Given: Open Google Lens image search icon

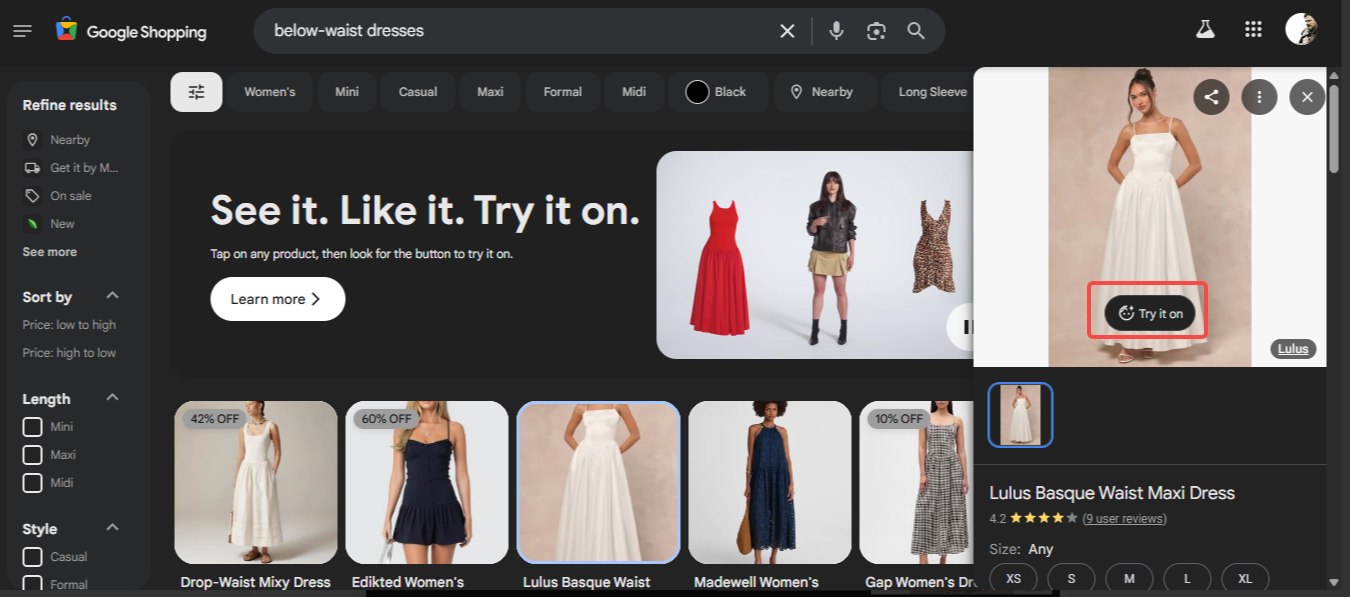Looking at the screenshot, I should [876, 31].
